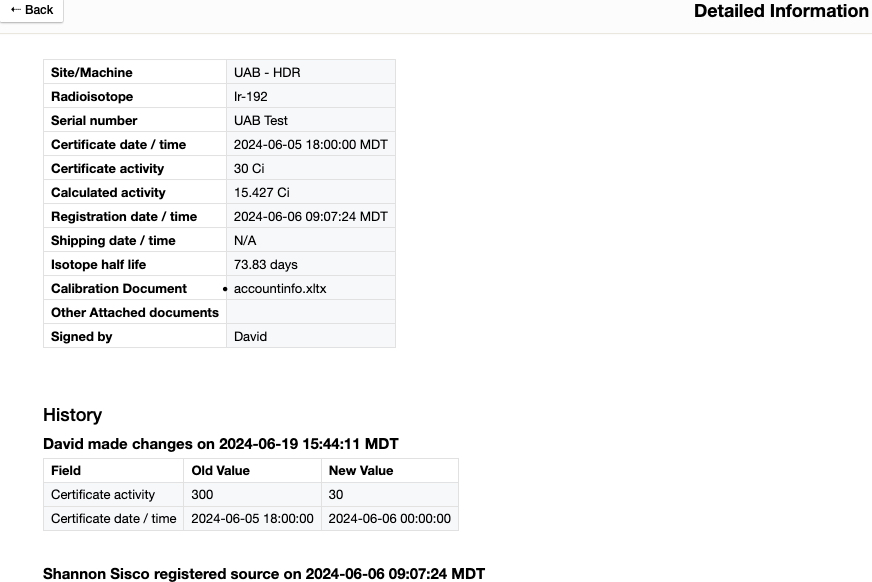
Task: Click the Detailed Information page title
Action: click(780, 12)
